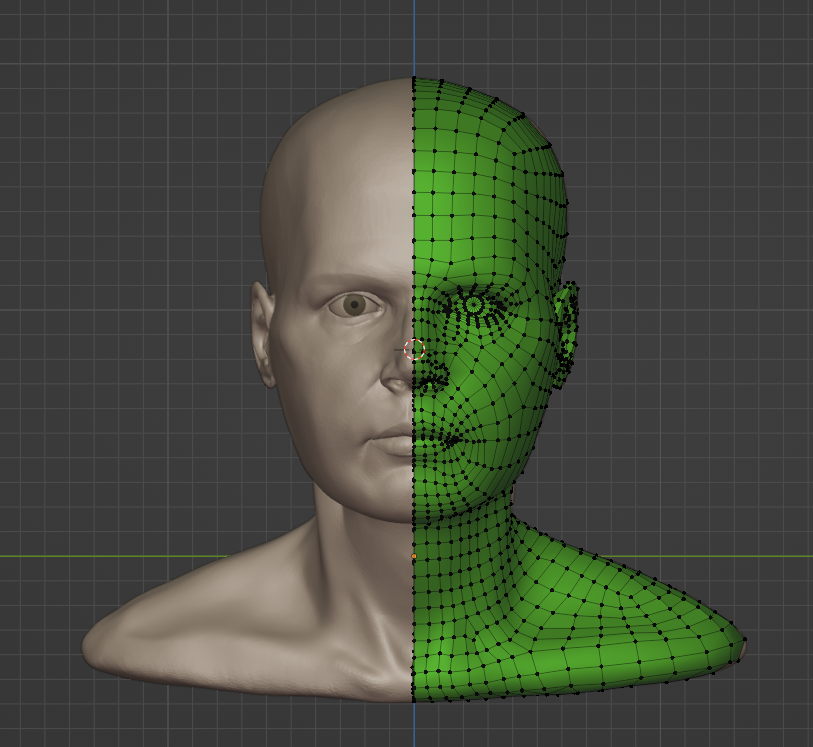Select topmost vertex on the head centerline

[x=414, y=79]
